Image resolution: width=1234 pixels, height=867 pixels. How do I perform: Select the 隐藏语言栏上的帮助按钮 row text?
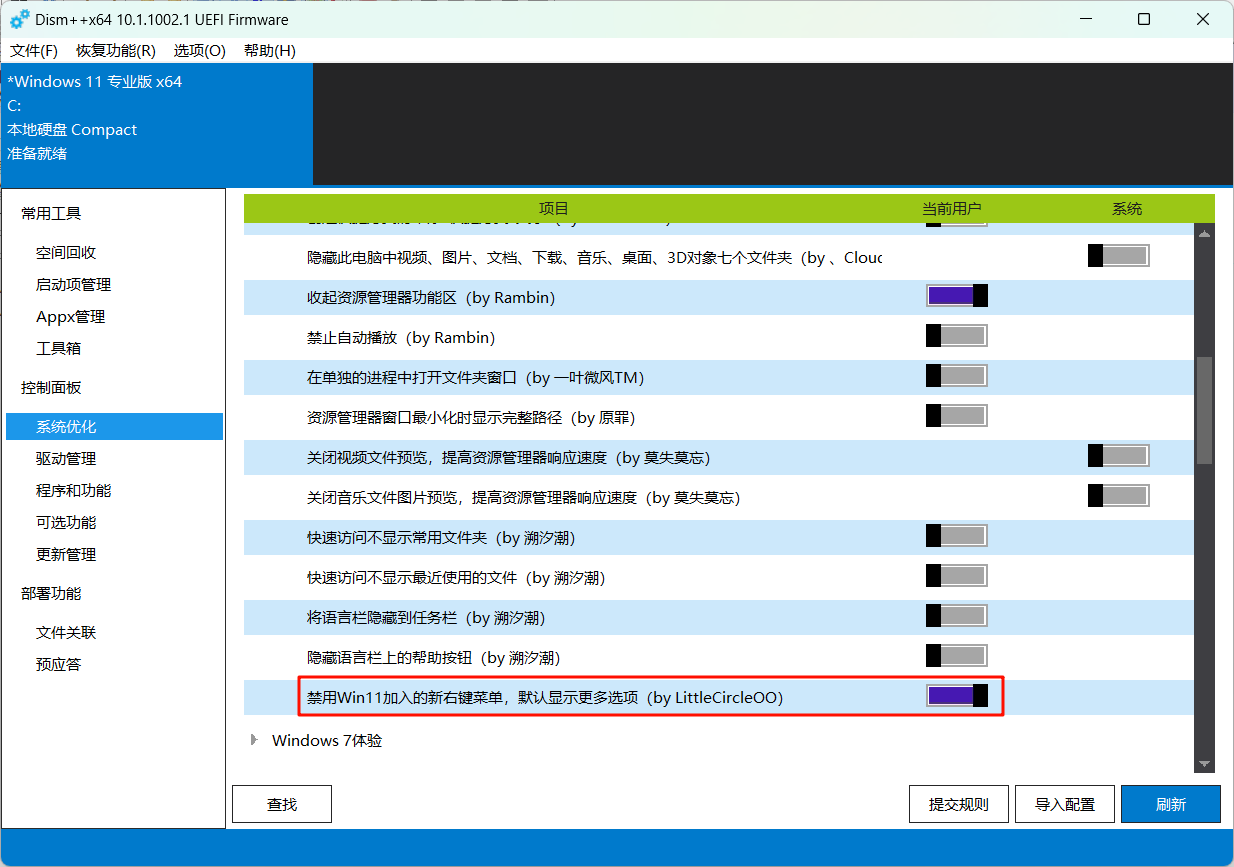click(x=433, y=658)
